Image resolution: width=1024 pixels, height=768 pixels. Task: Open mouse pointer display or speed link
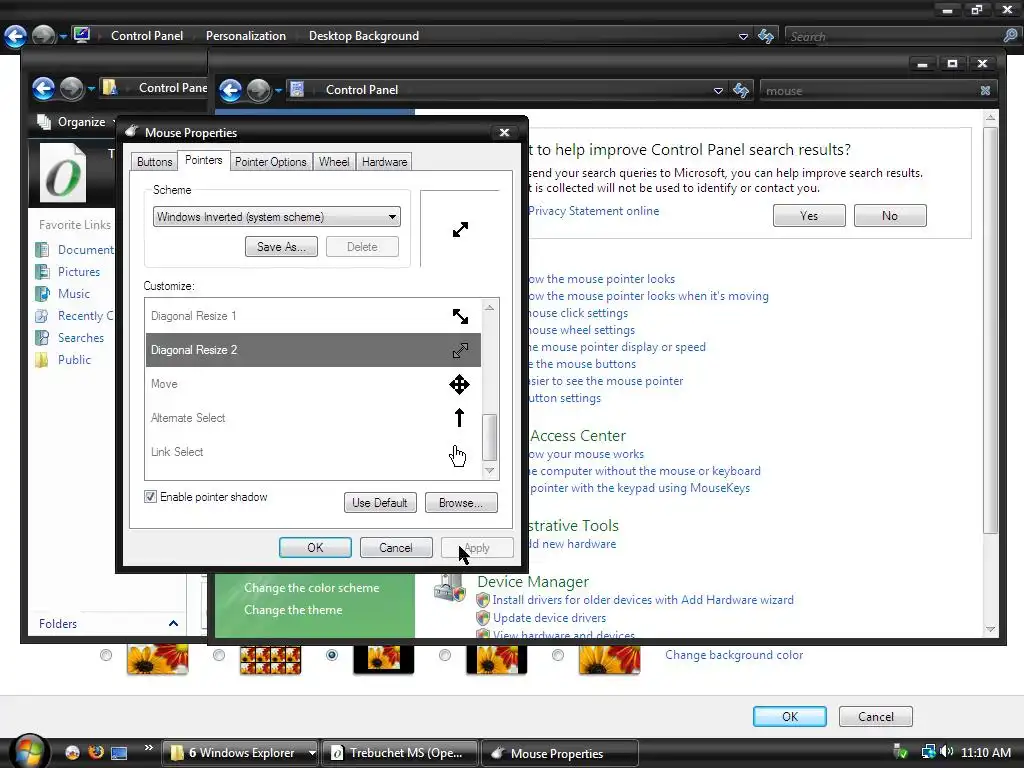pyautogui.click(x=616, y=347)
